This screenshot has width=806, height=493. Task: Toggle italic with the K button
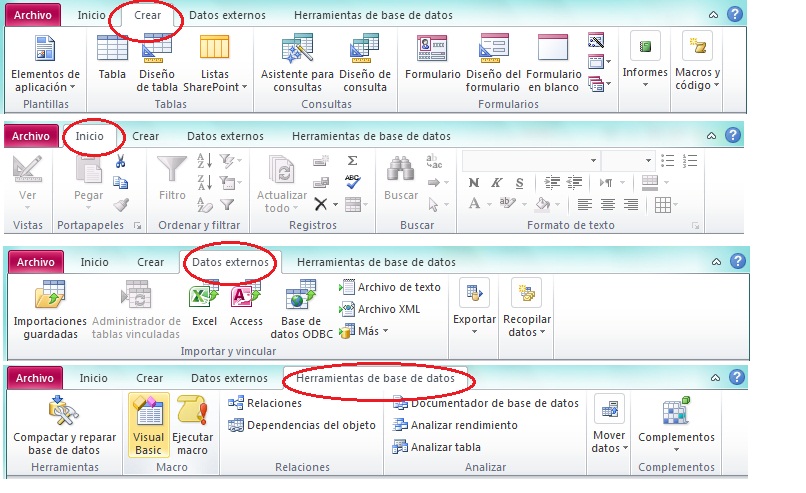[x=497, y=182]
